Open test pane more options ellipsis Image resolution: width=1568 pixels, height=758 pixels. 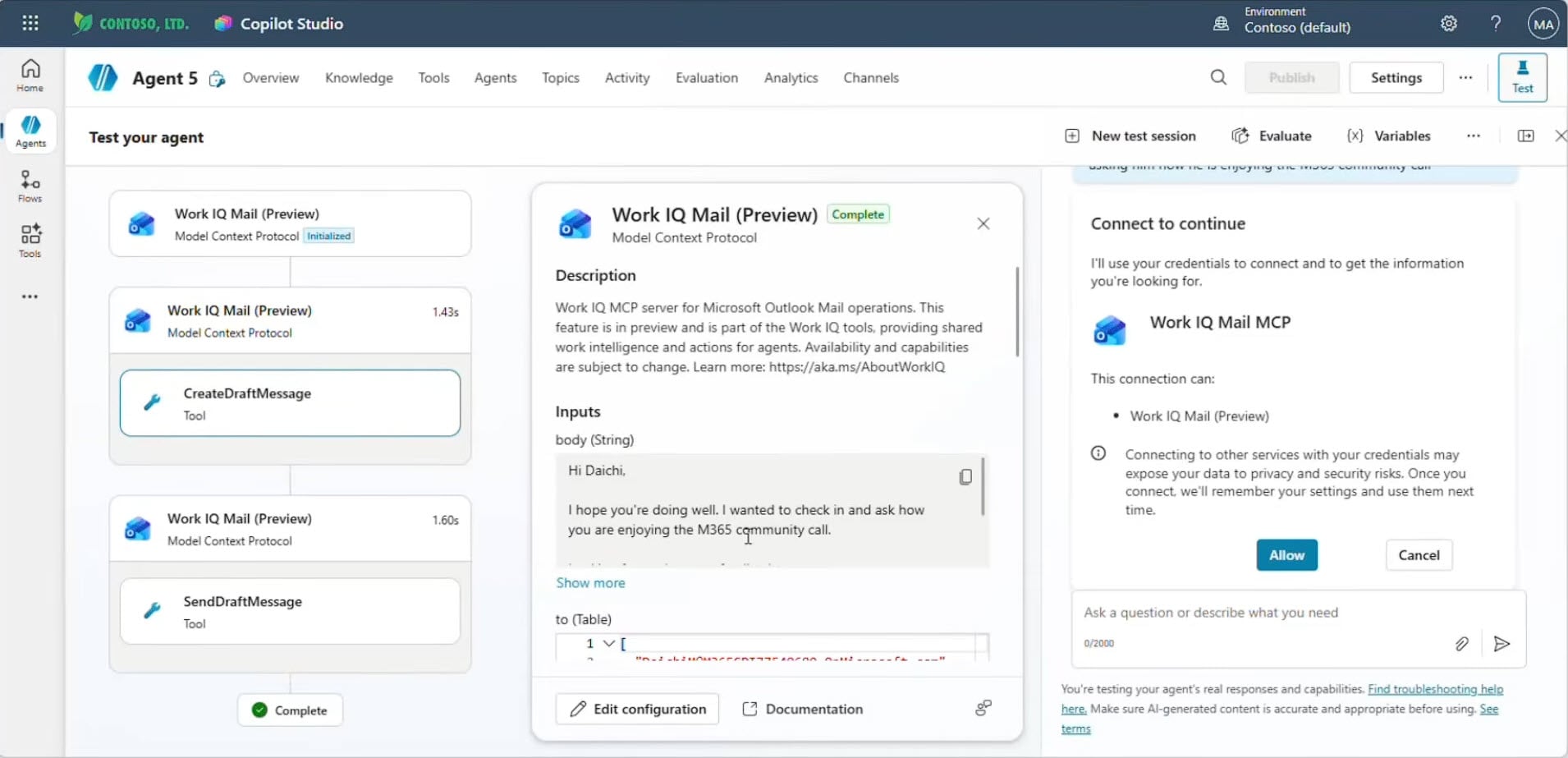pos(1474,136)
